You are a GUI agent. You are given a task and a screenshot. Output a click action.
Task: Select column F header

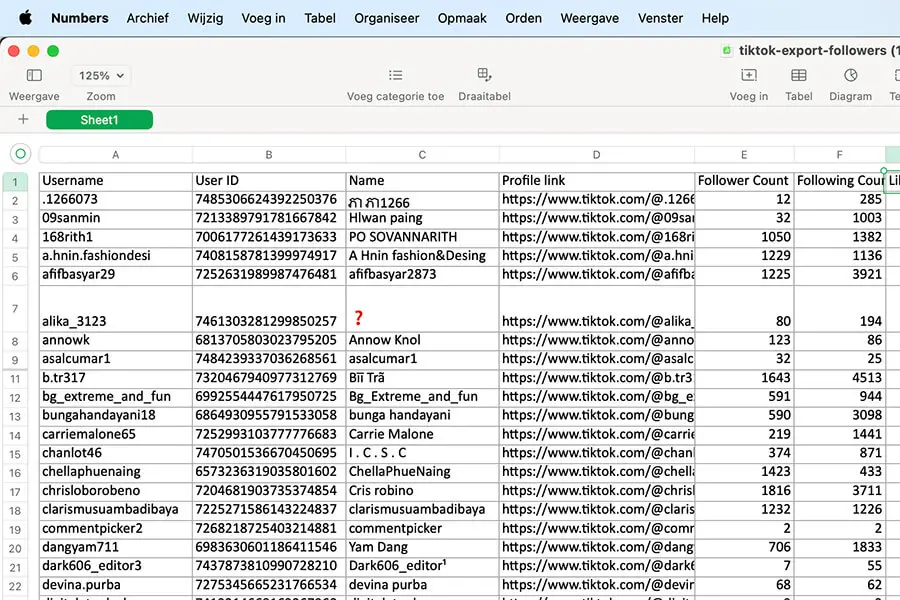click(839, 154)
